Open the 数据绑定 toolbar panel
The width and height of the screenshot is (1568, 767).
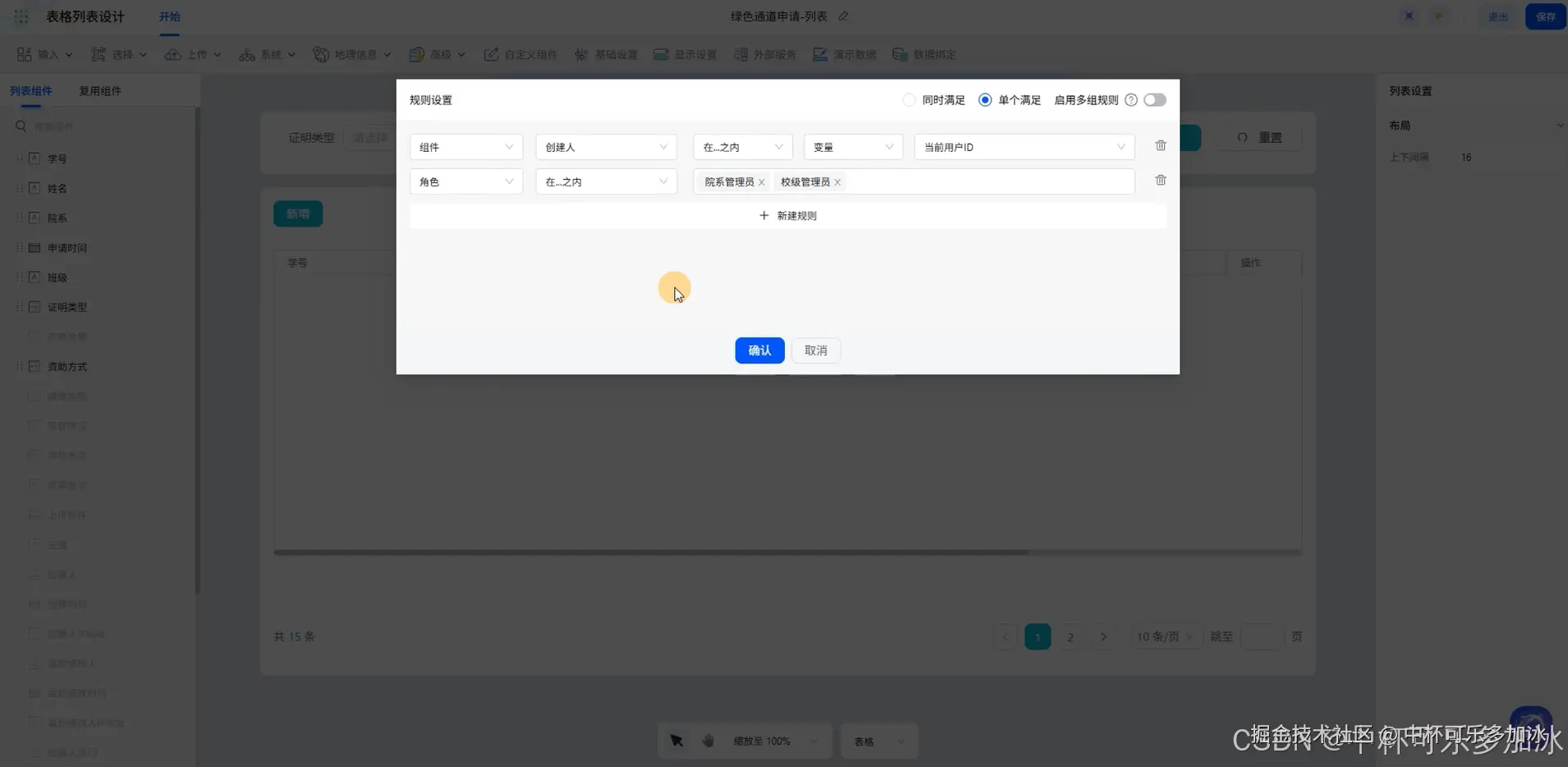click(x=923, y=54)
